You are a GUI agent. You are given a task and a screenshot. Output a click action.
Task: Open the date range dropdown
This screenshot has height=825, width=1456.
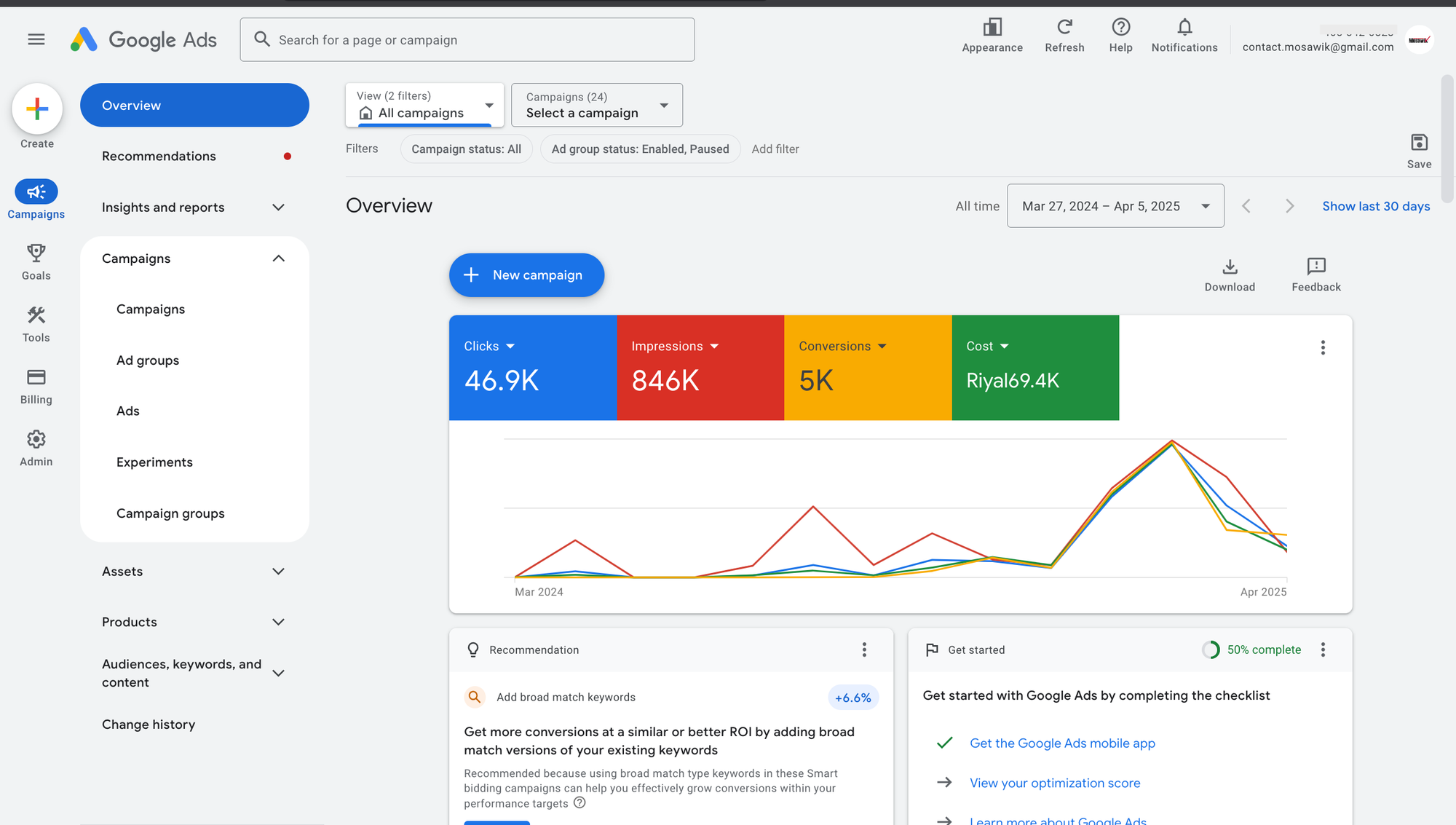pyautogui.click(x=1115, y=206)
